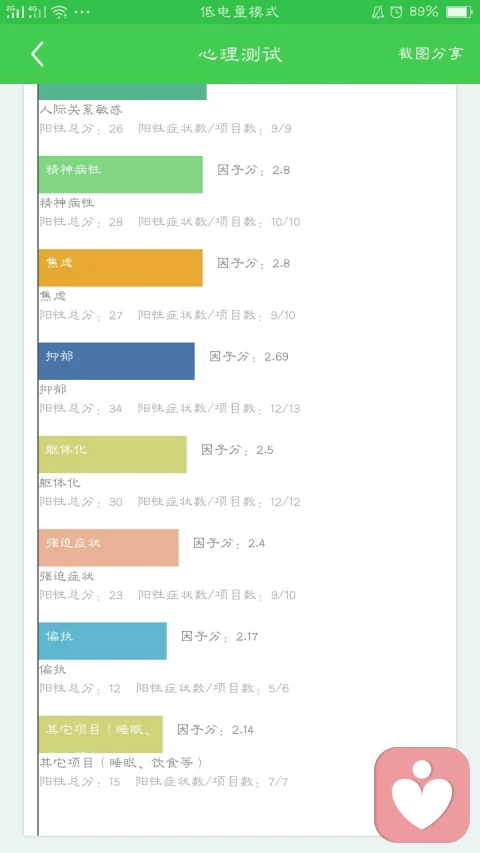
Task: Tap the alarm clock status icon
Action: tap(396, 12)
